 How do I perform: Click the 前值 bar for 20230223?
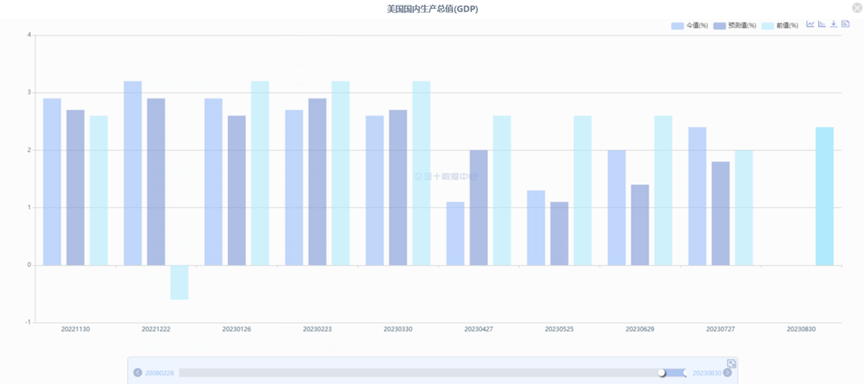[x=341, y=174]
